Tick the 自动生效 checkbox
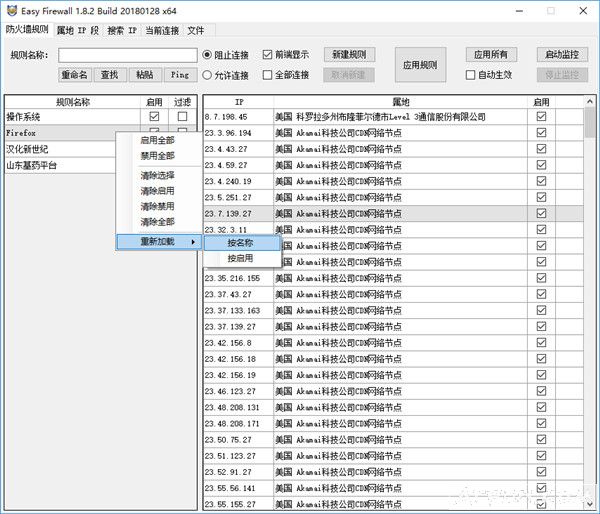The width and height of the screenshot is (600, 514). click(x=471, y=74)
